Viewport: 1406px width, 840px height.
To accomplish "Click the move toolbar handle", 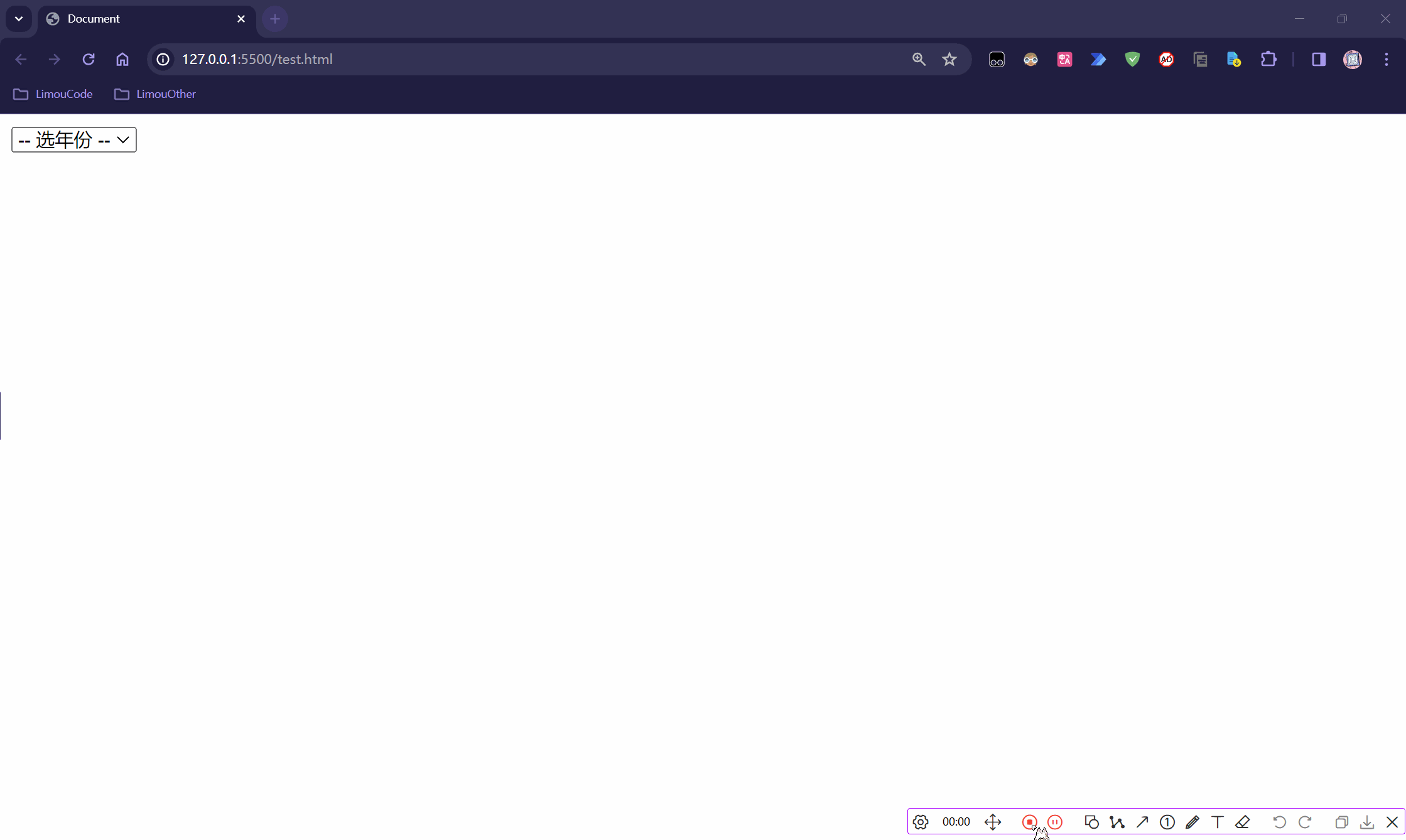I will tap(993, 822).
